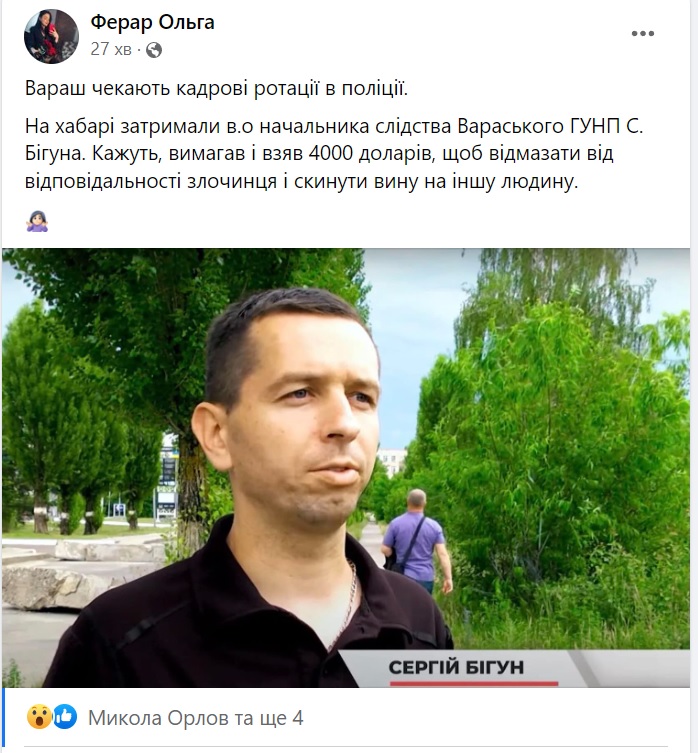The image size is (698, 753).
Task: Click the 27 хв post timestamp
Action: pyautogui.click(x=111, y=49)
